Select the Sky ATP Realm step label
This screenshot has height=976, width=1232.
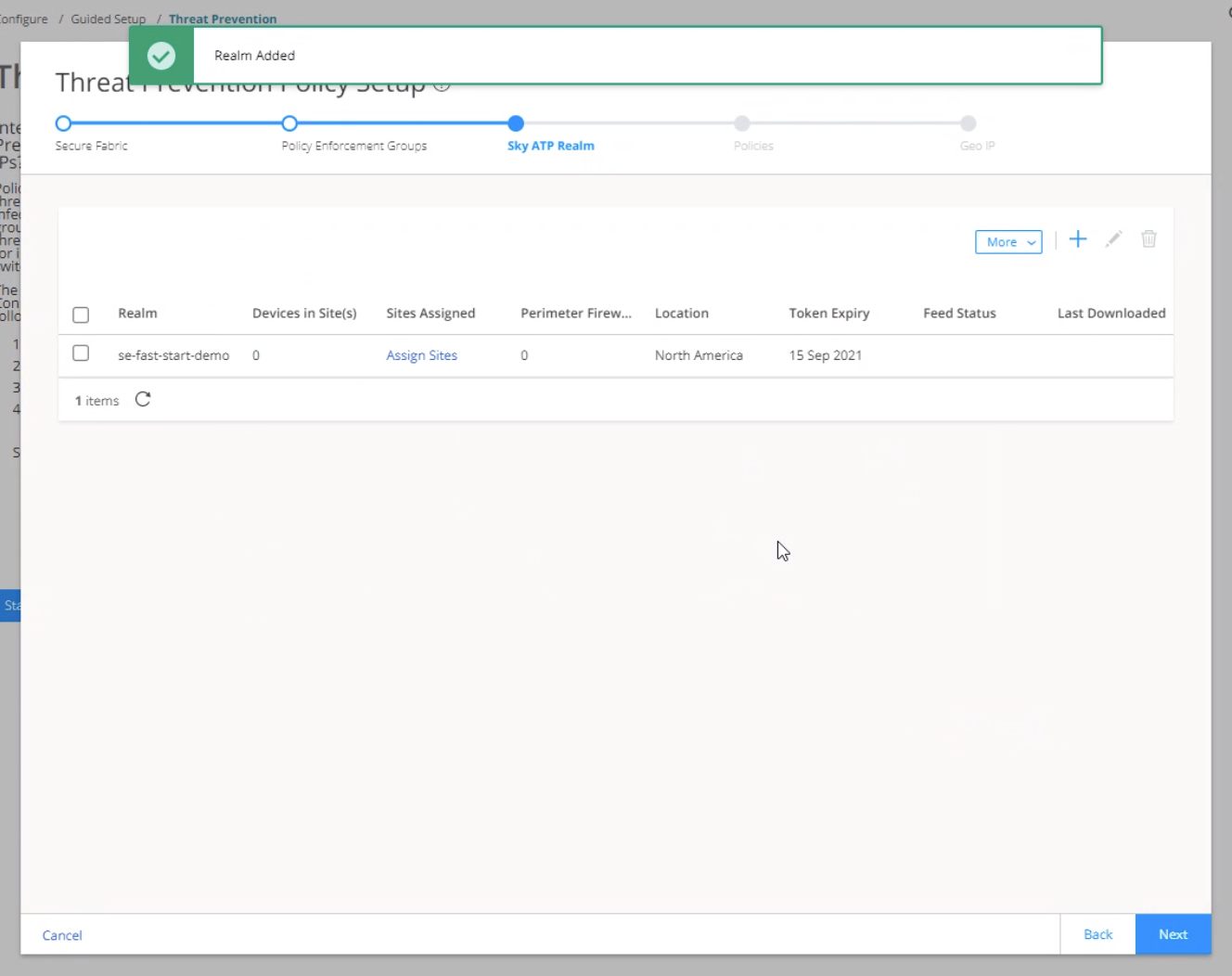coord(550,146)
